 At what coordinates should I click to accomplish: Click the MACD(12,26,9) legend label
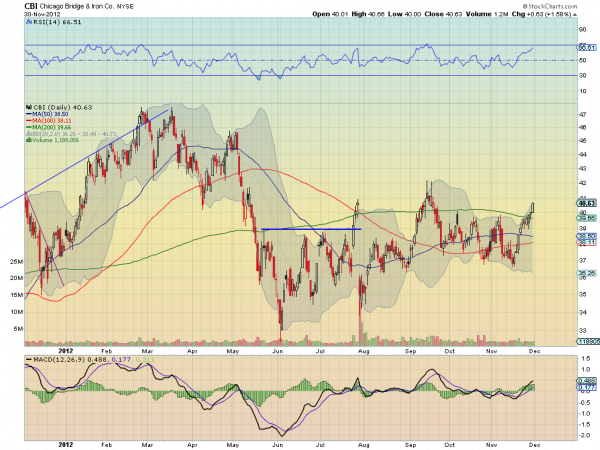pyautogui.click(x=59, y=360)
